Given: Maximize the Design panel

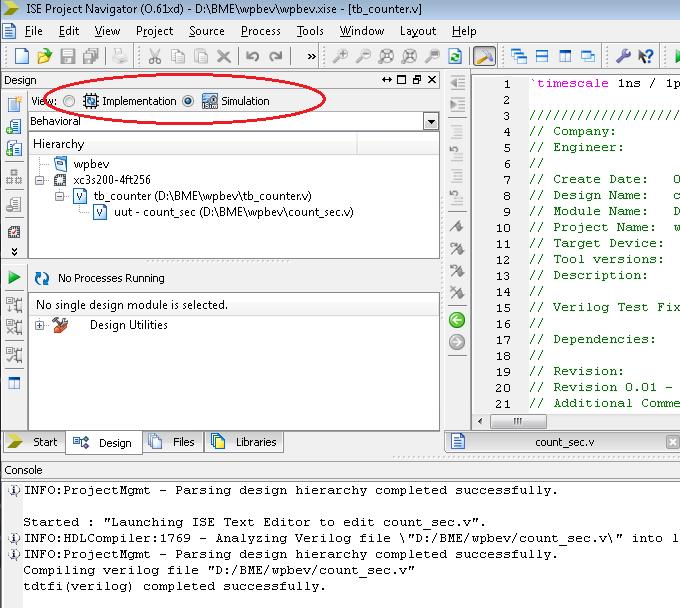Looking at the screenshot, I should (x=402, y=80).
